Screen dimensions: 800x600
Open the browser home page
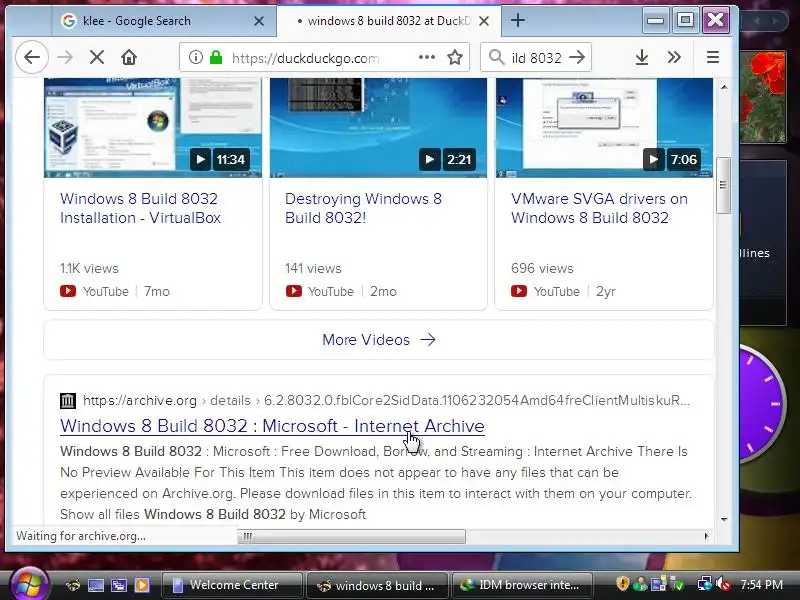click(x=129, y=57)
